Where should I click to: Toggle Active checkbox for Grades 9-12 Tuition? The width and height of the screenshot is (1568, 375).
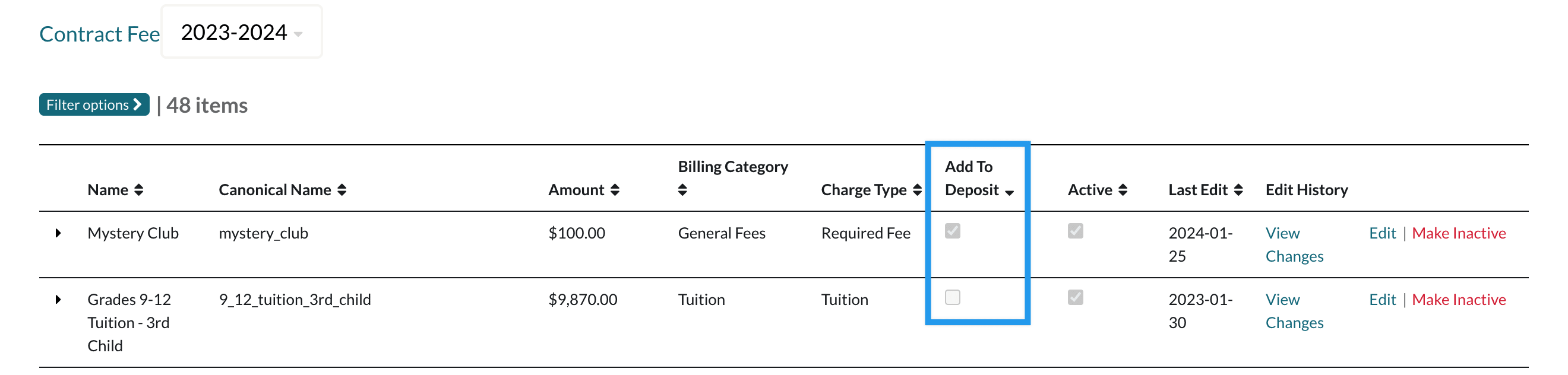pyautogui.click(x=1076, y=297)
